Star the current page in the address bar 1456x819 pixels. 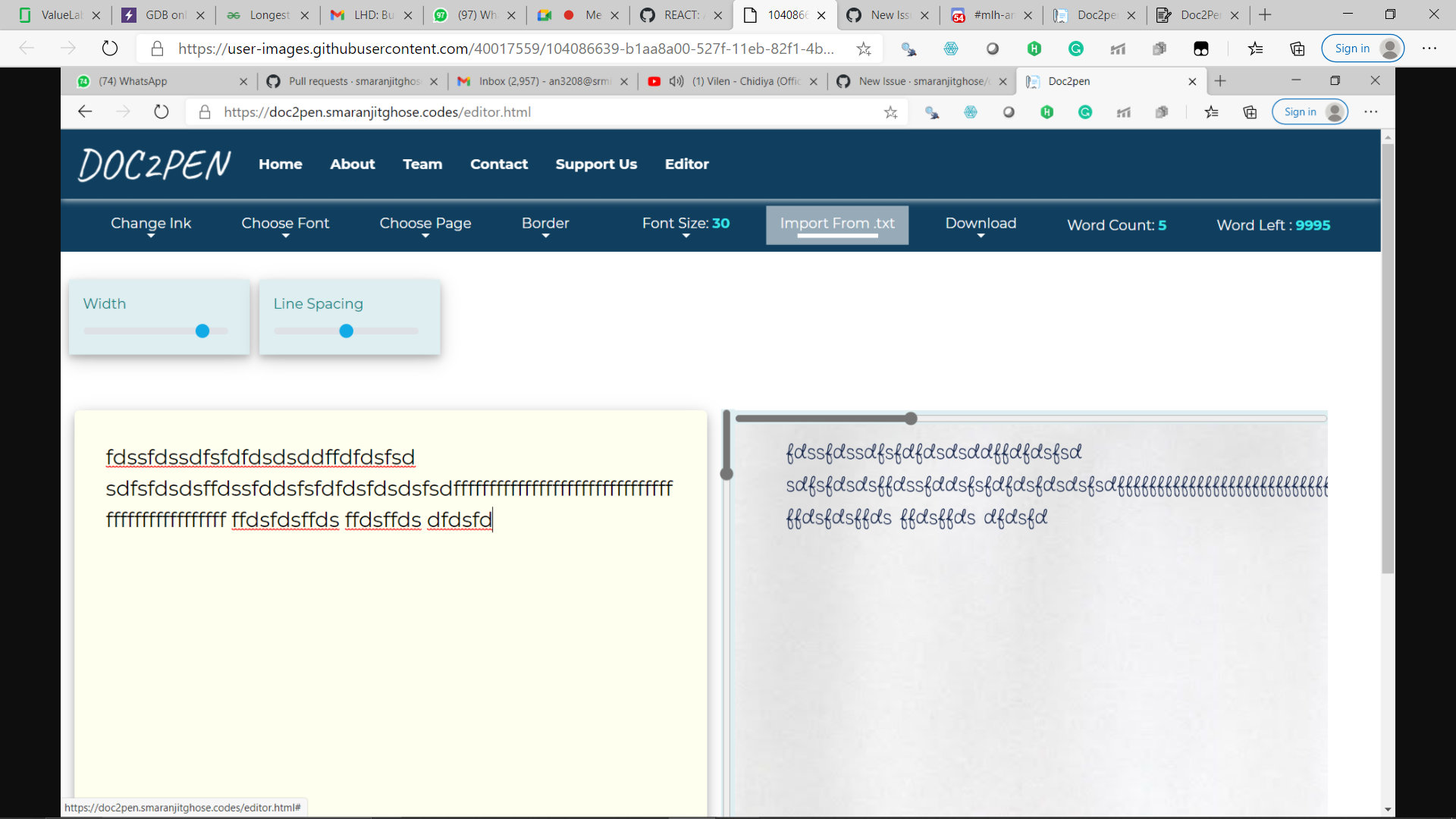892,111
